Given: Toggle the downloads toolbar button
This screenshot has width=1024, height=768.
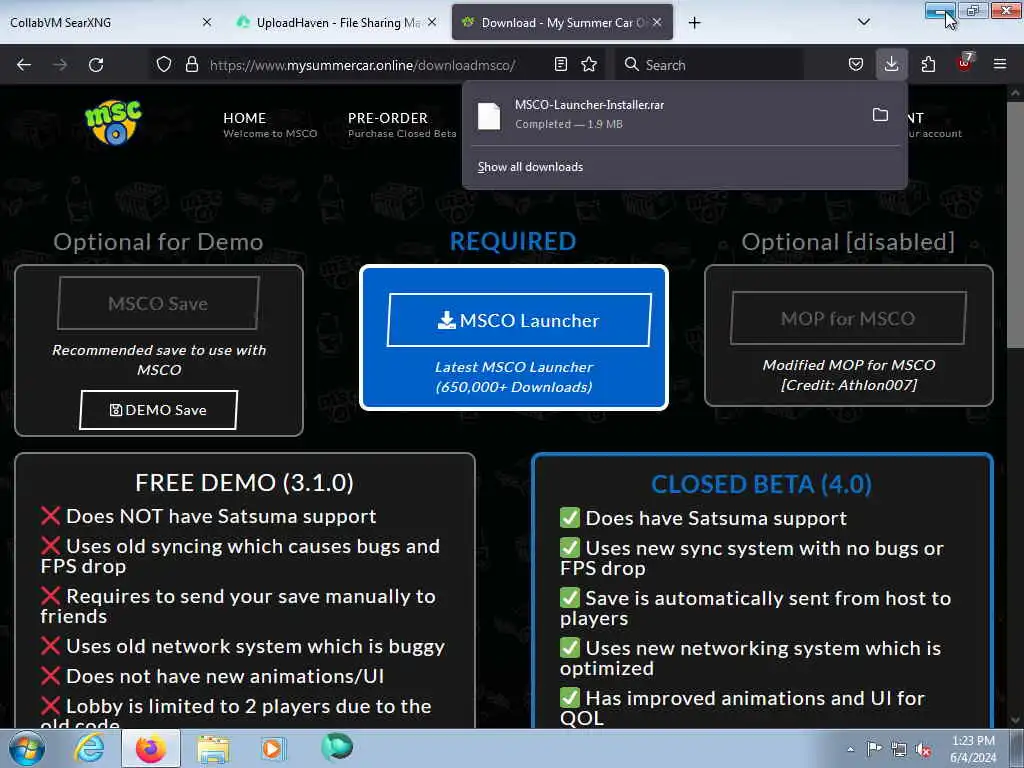Looking at the screenshot, I should (891, 65).
